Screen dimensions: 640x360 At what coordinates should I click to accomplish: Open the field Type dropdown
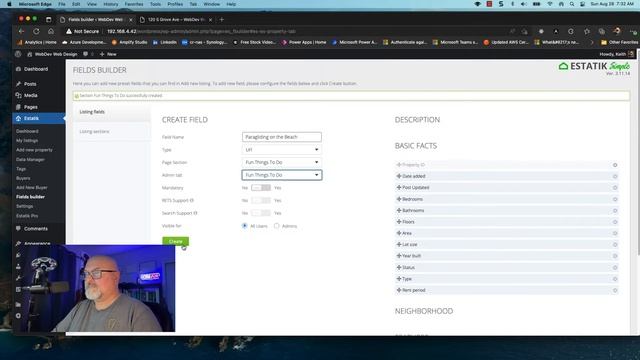tap(282, 150)
